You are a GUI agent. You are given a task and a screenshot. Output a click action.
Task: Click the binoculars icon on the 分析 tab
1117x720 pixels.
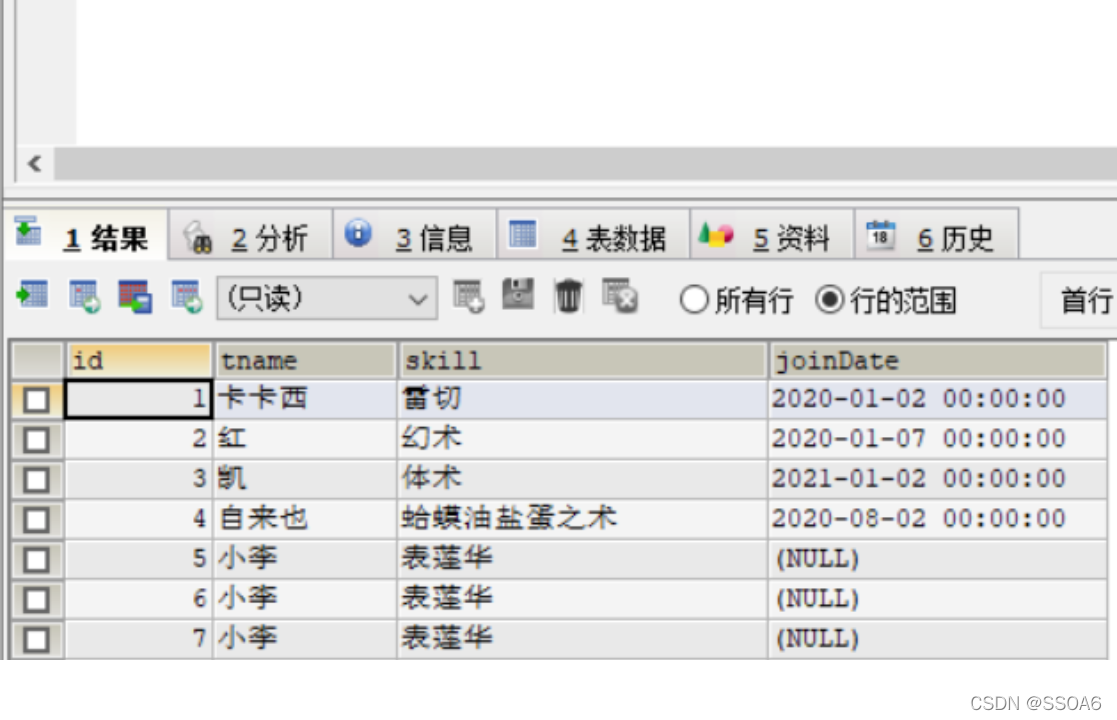coord(198,237)
